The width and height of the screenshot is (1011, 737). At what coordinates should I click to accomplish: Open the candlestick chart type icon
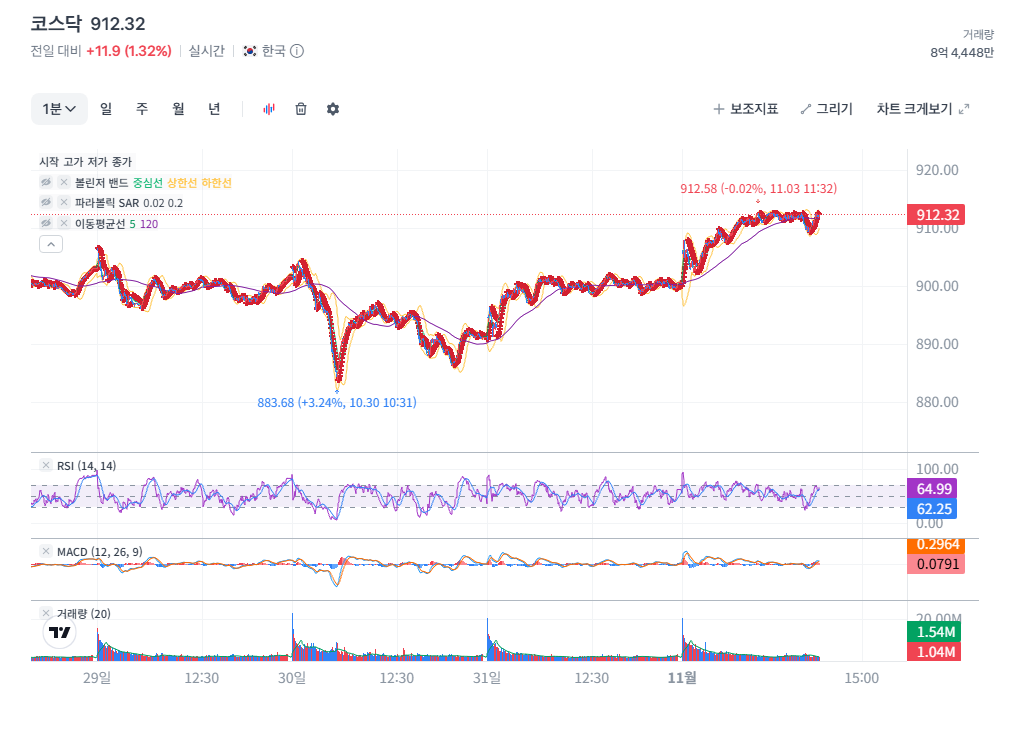[x=268, y=109]
